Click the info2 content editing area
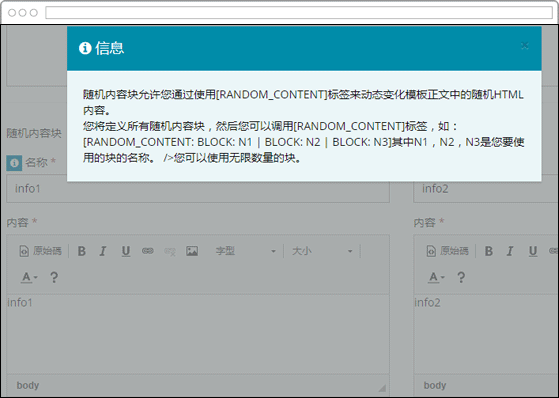The height and width of the screenshot is (398, 559). (486, 334)
